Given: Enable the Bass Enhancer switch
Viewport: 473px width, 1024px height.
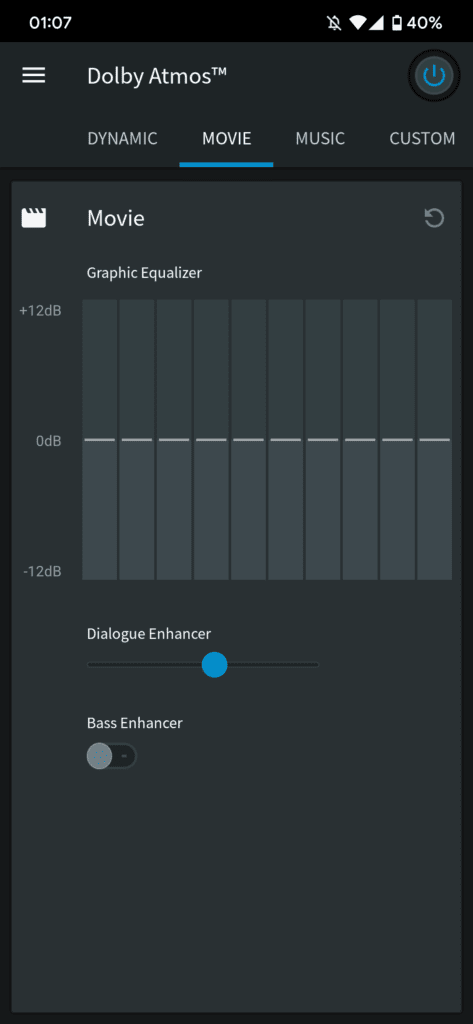Looking at the screenshot, I should pyautogui.click(x=112, y=756).
